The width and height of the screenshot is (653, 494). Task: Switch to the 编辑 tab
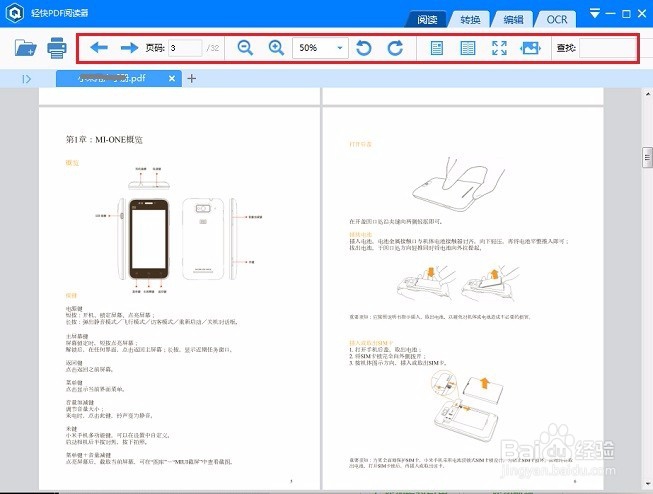[x=513, y=19]
